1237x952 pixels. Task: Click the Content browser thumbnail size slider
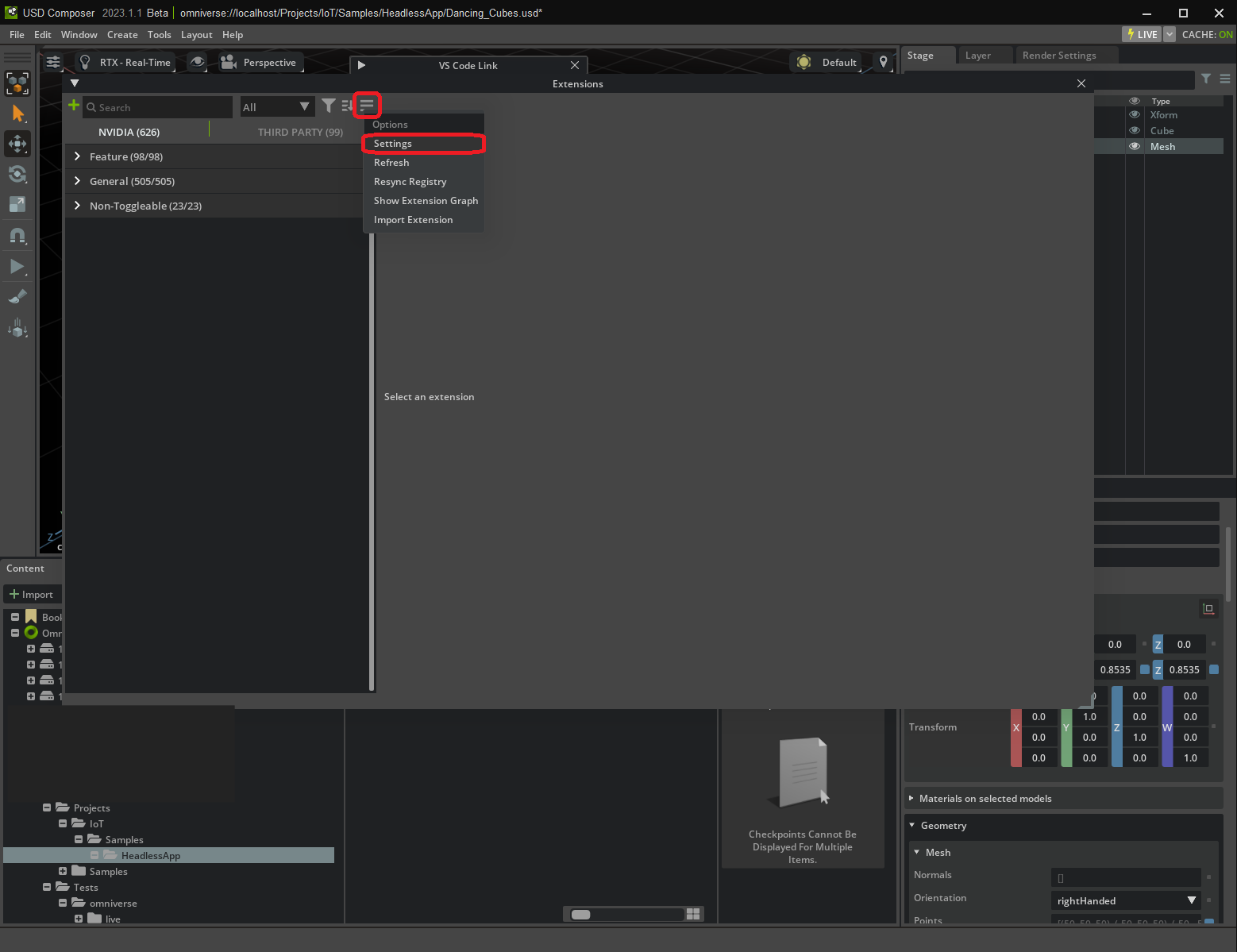tap(626, 914)
